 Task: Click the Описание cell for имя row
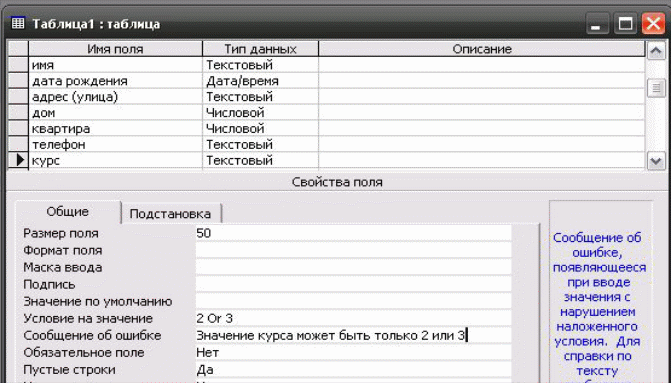point(482,65)
